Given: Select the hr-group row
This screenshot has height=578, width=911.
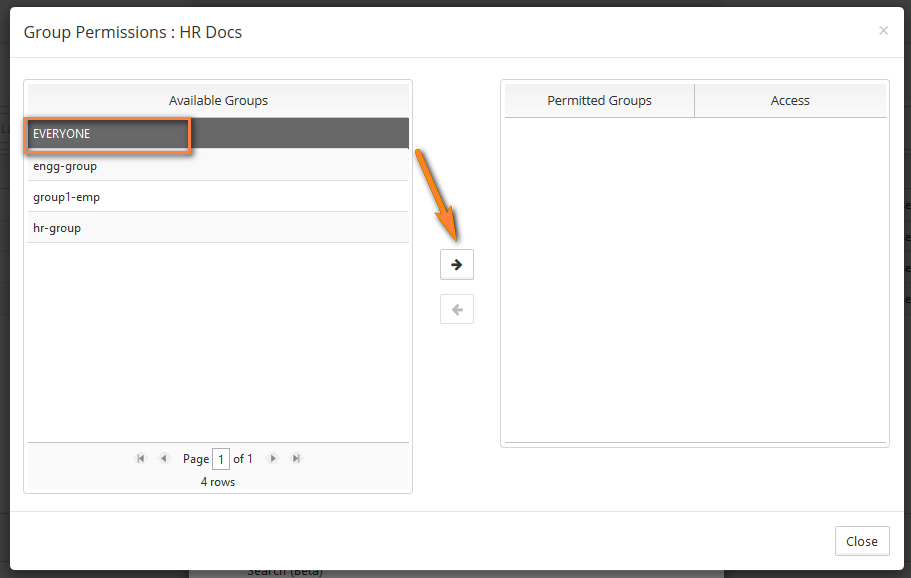Looking at the screenshot, I should pos(218,228).
